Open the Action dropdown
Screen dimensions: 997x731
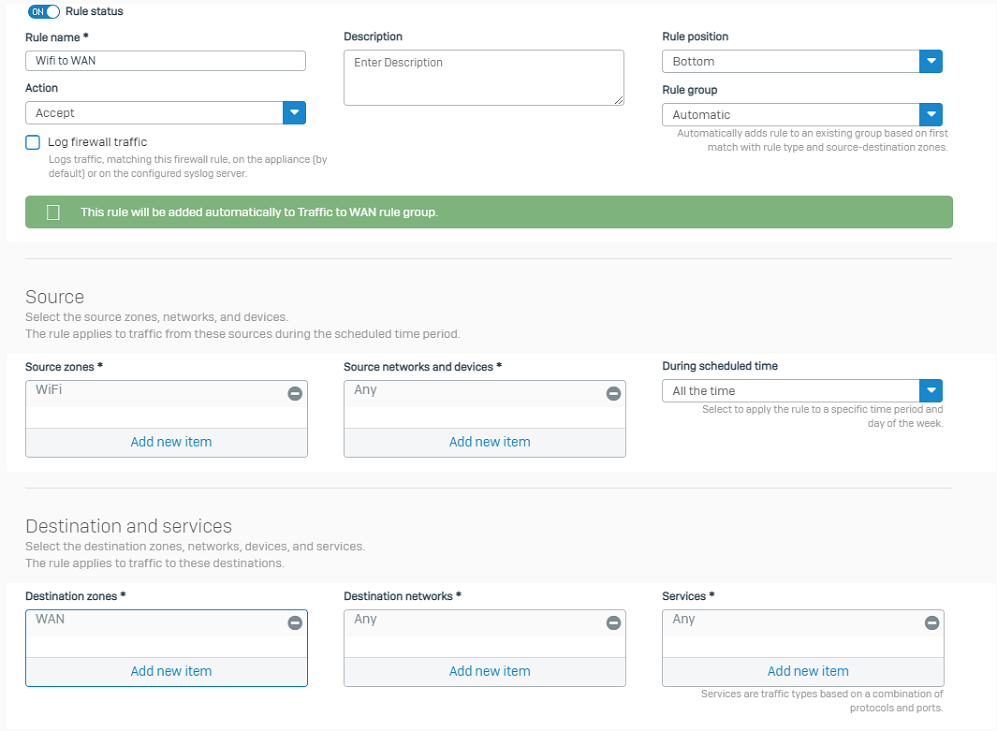(x=294, y=113)
